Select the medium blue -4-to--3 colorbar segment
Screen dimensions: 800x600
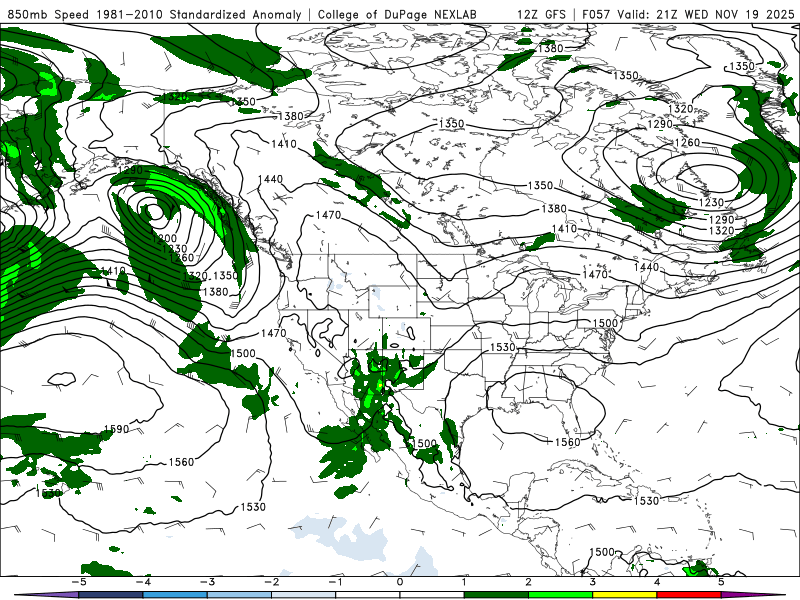click(175, 595)
